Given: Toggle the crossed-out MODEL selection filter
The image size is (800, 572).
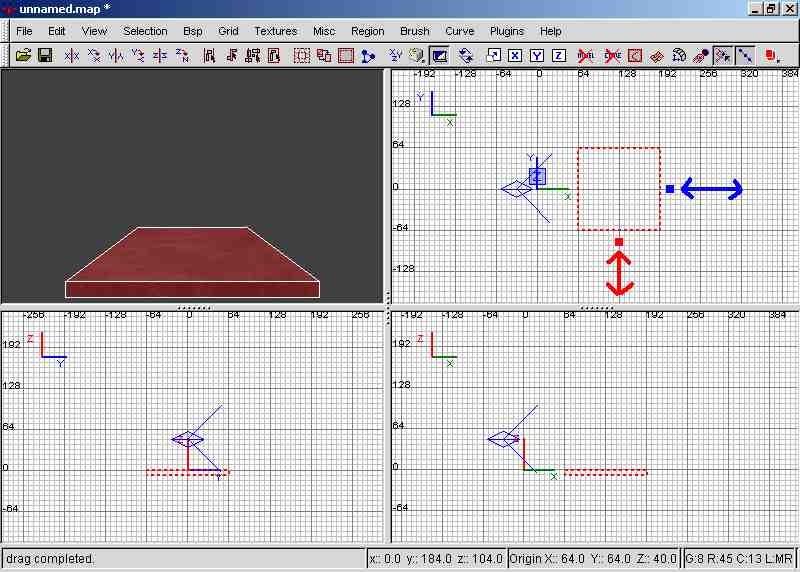Looking at the screenshot, I should [x=587, y=56].
